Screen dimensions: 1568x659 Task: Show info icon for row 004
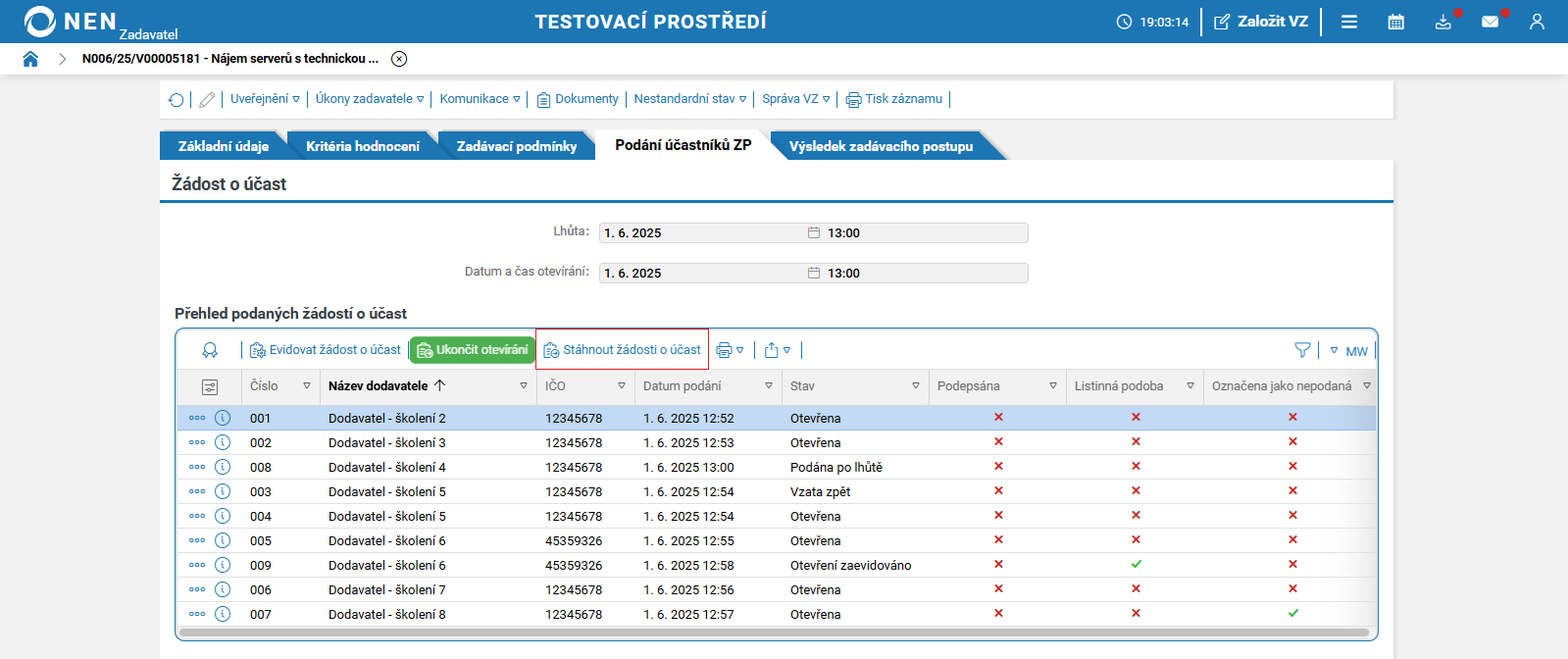223,516
